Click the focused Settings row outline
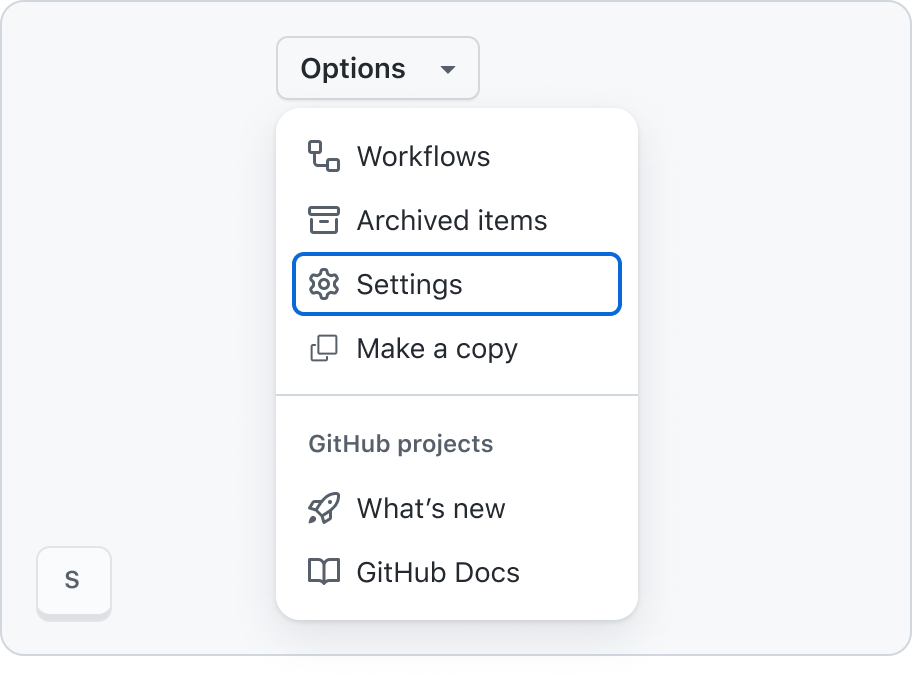Image resolution: width=912 pixels, height=684 pixels. coord(457,284)
